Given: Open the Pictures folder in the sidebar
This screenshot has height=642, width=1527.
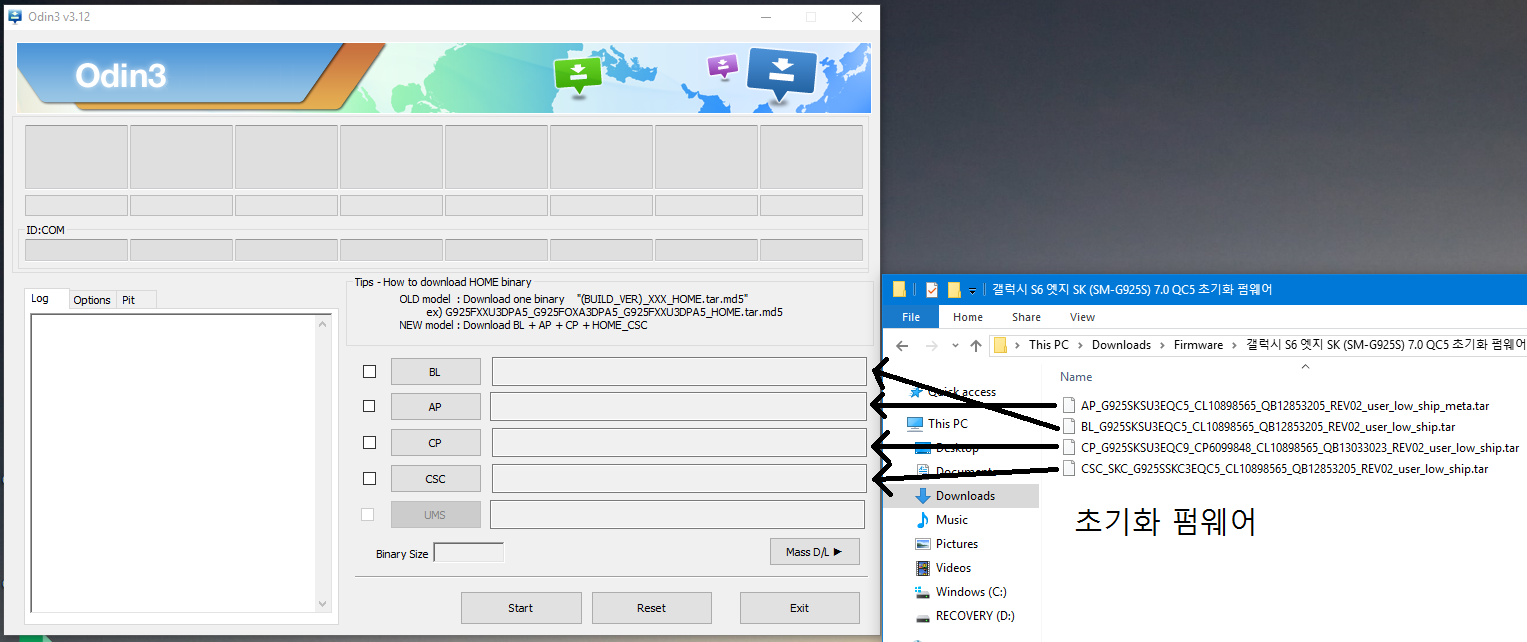Looking at the screenshot, I should 956,544.
